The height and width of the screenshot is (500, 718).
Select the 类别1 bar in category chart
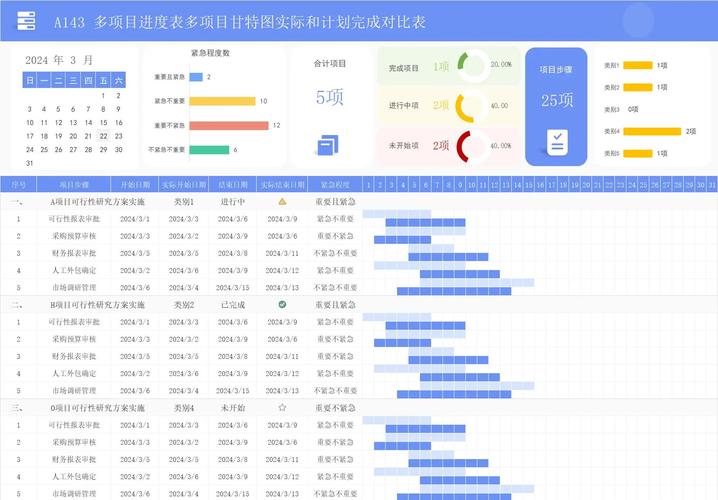point(638,65)
